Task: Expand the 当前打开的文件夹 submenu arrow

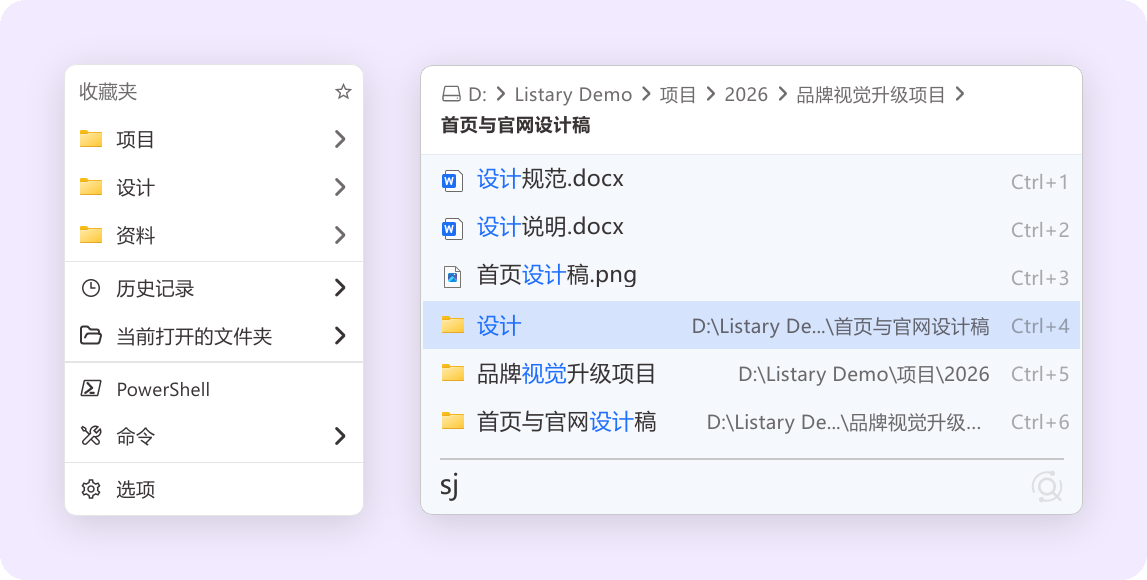Action: click(340, 336)
